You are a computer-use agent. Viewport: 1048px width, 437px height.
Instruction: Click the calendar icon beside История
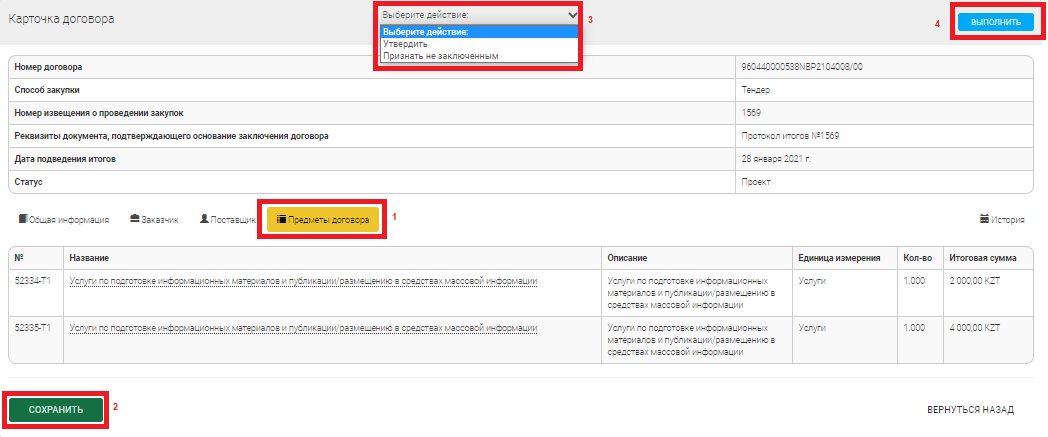[x=984, y=219]
